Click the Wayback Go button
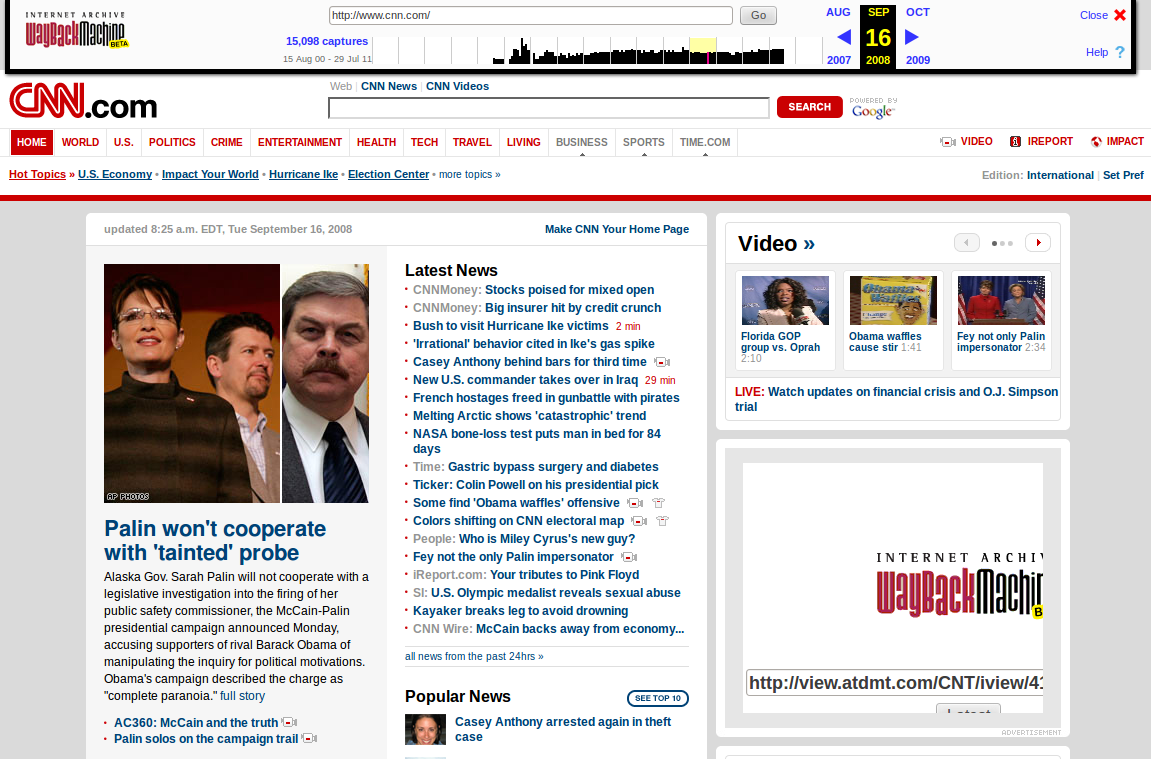The height and width of the screenshot is (759, 1151). pos(758,15)
